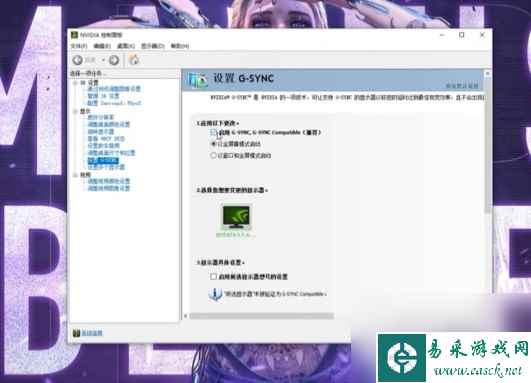The width and height of the screenshot is (531, 383).
Task: Open the 显示器(D) menu
Action: click(153, 46)
